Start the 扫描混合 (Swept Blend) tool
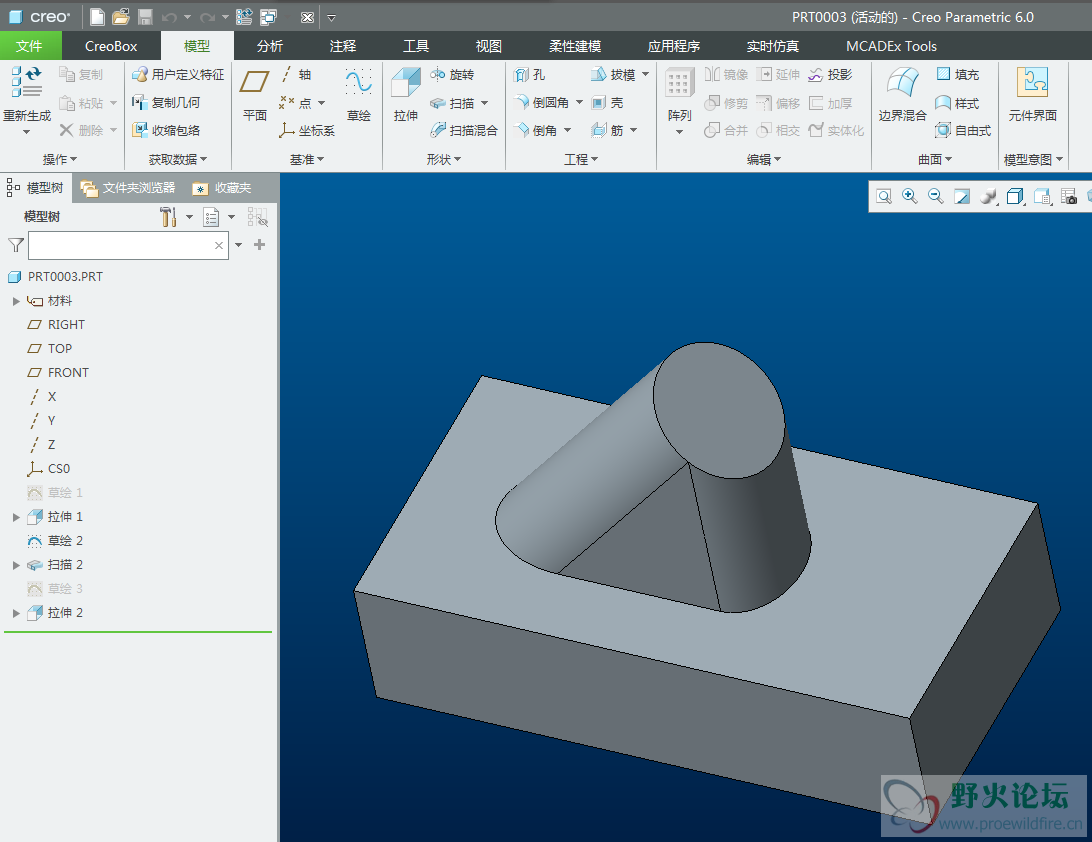Viewport: 1092px width, 842px height. (x=464, y=130)
